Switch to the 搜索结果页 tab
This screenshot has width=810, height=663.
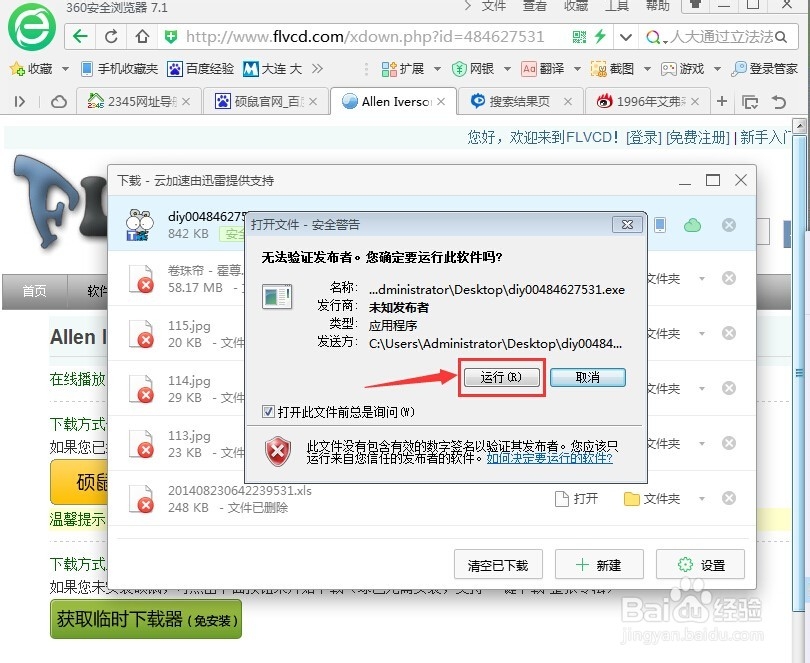(x=520, y=102)
